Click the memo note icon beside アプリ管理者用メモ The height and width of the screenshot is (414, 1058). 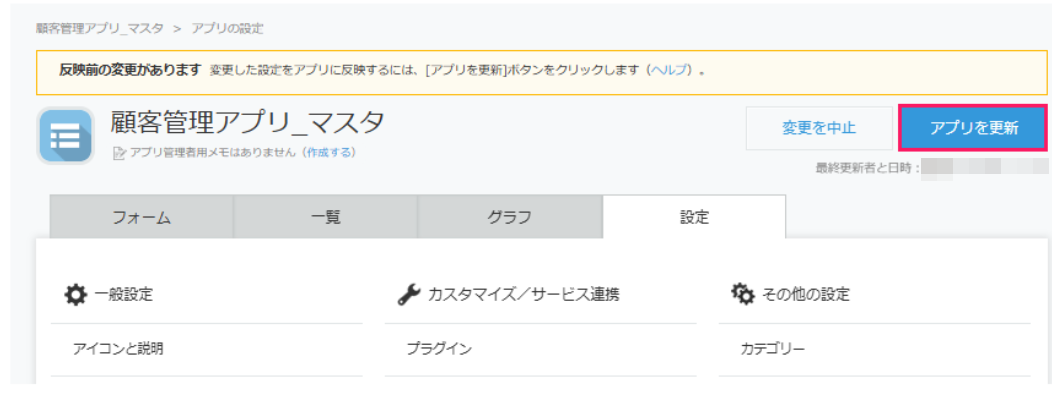(x=119, y=153)
